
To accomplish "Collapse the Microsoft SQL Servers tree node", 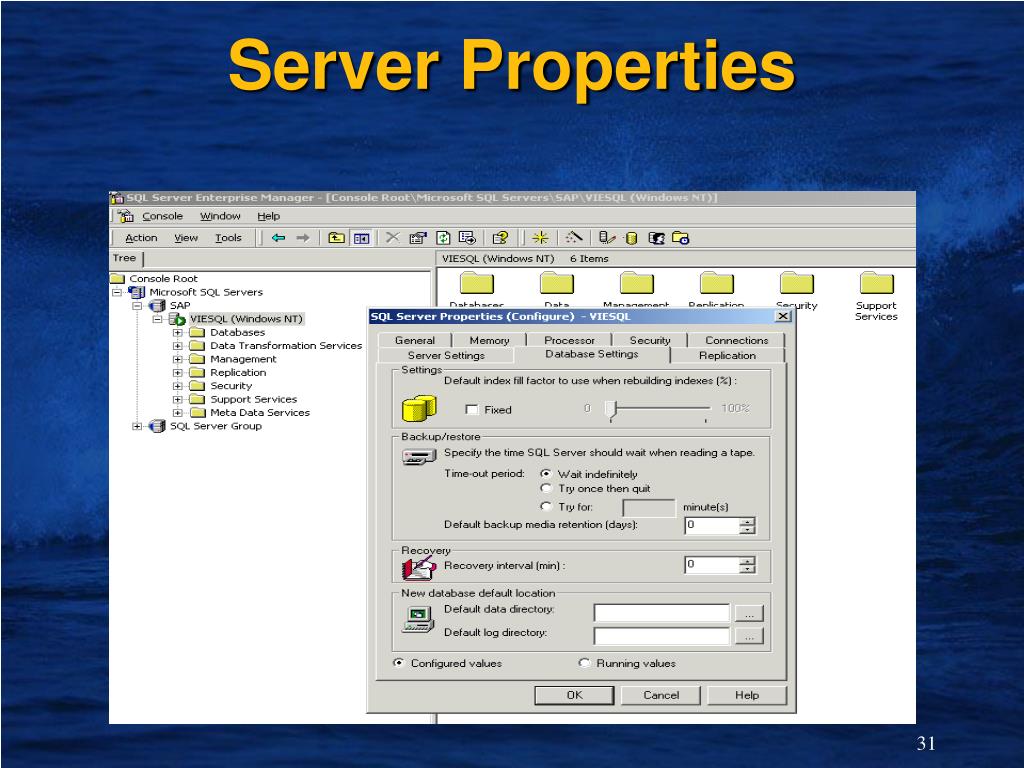I will tap(117, 292).
